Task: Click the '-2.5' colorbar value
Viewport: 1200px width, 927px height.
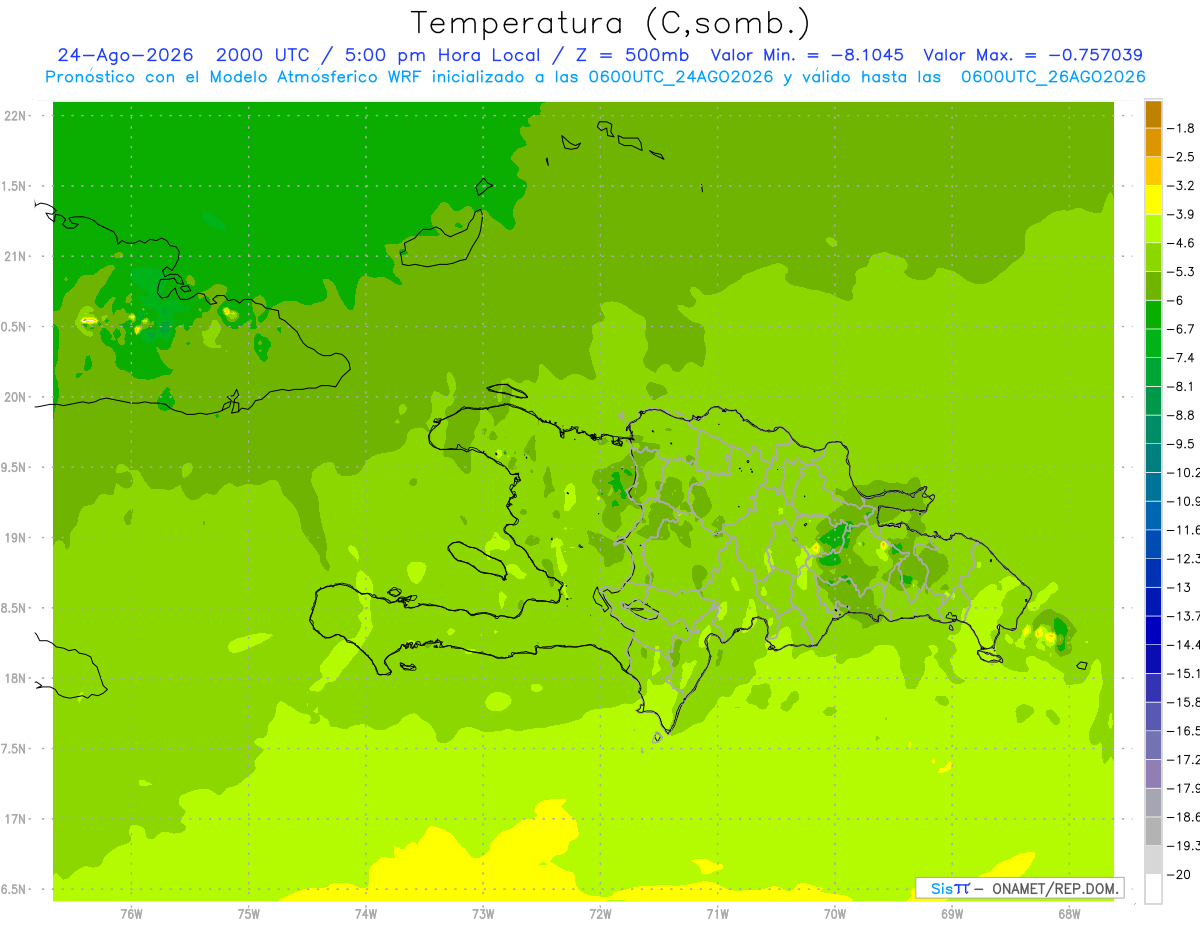Action: (1181, 157)
